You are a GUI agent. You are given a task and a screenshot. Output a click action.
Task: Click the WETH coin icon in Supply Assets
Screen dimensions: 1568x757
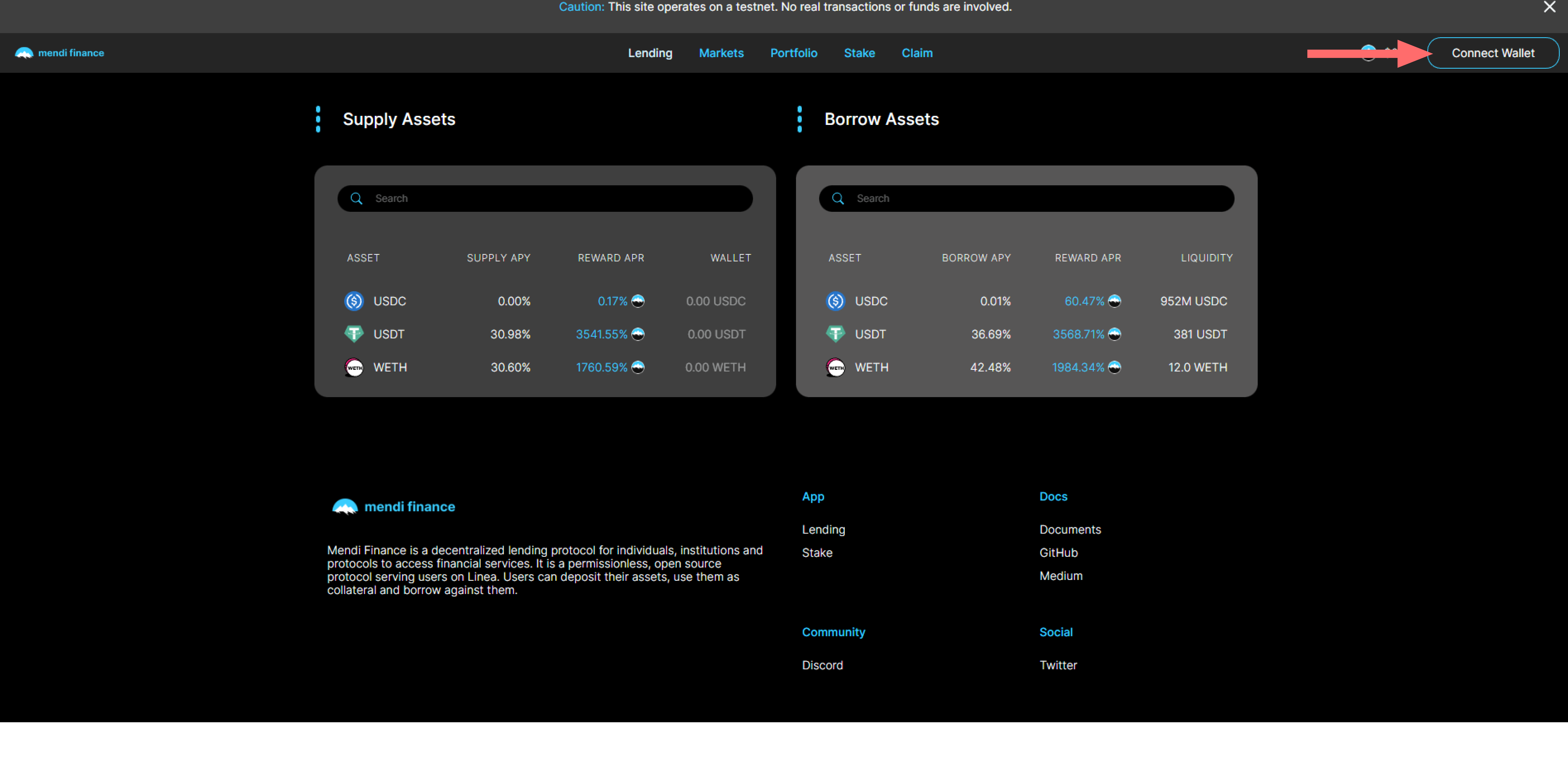click(354, 368)
